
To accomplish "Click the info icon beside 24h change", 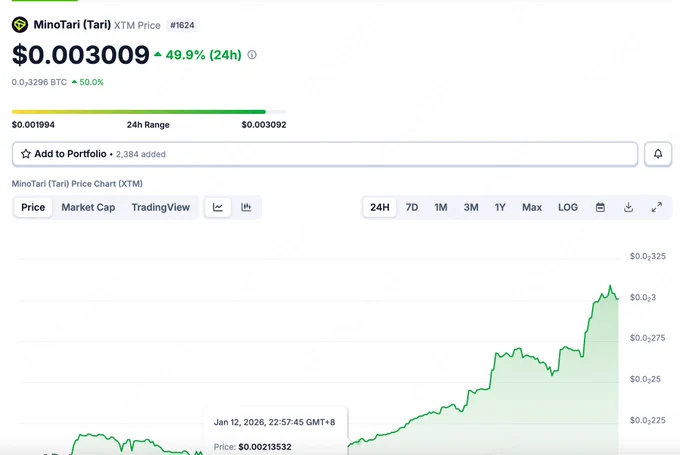I will tap(252, 55).
